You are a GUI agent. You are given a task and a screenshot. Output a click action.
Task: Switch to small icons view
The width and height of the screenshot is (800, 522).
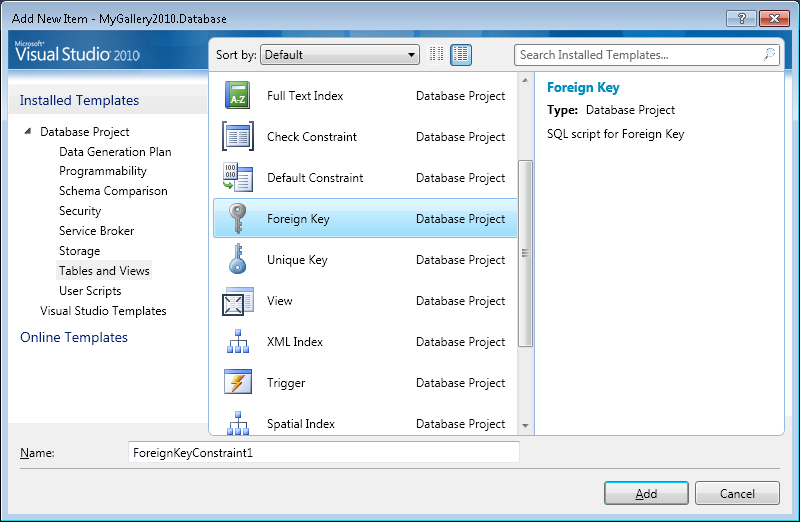(x=436, y=55)
